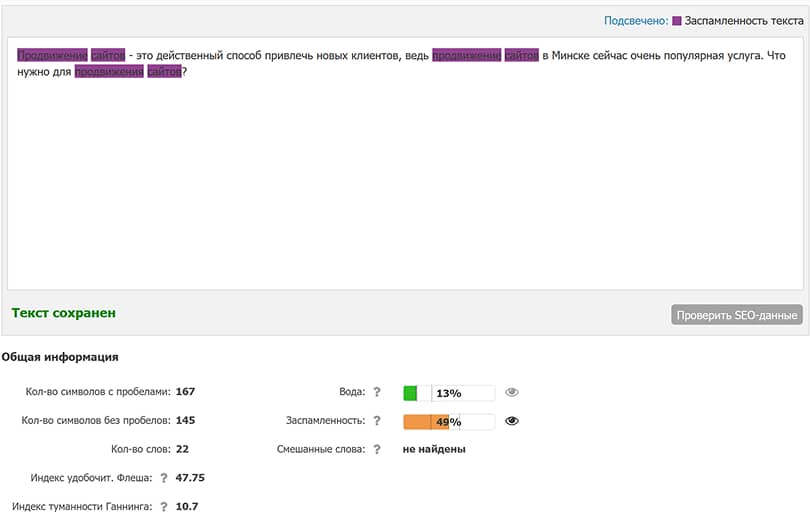The height and width of the screenshot is (523, 810).
Task: Open help for 'Индекс удобочит. Флеша'
Action: coord(164,478)
